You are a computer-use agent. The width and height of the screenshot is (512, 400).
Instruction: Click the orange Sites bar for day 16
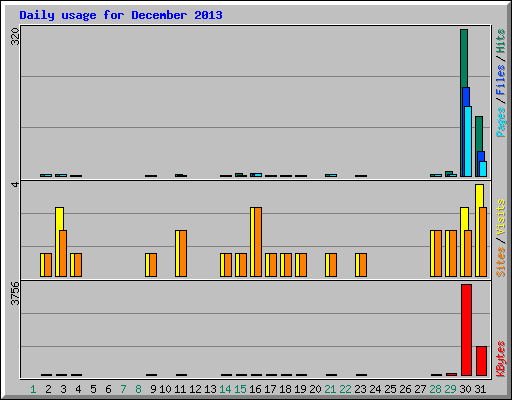258,242
